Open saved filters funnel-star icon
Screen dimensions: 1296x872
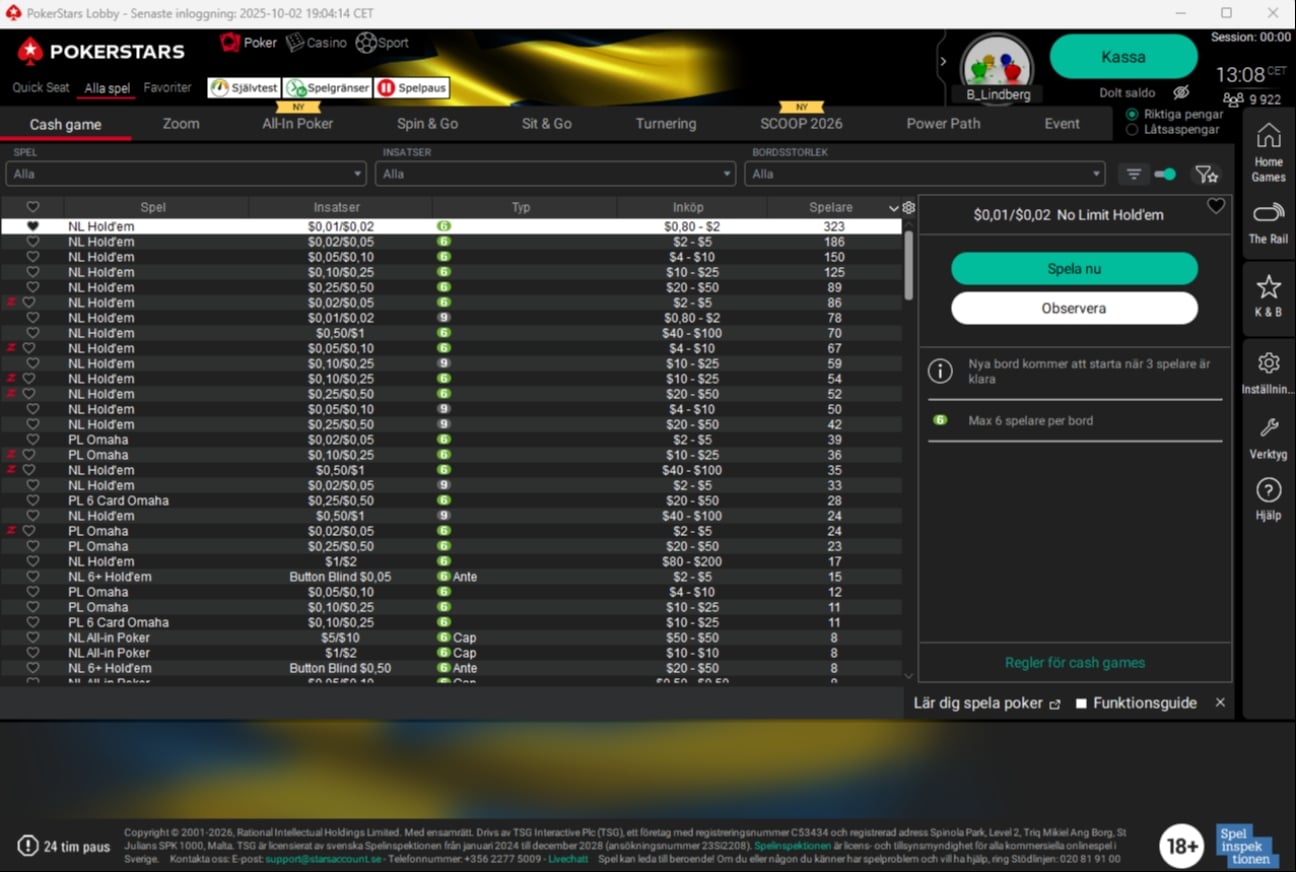point(1207,174)
